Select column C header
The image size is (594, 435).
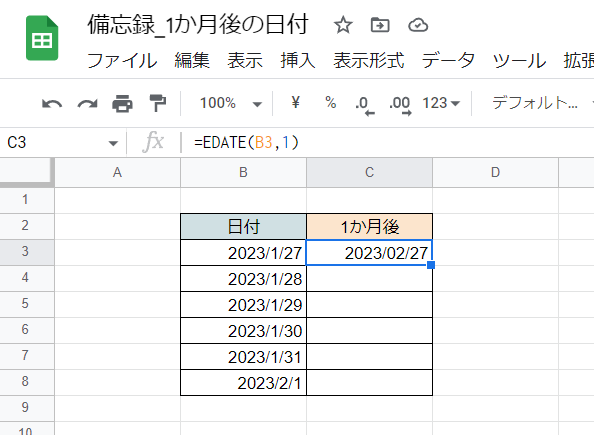pyautogui.click(x=369, y=172)
